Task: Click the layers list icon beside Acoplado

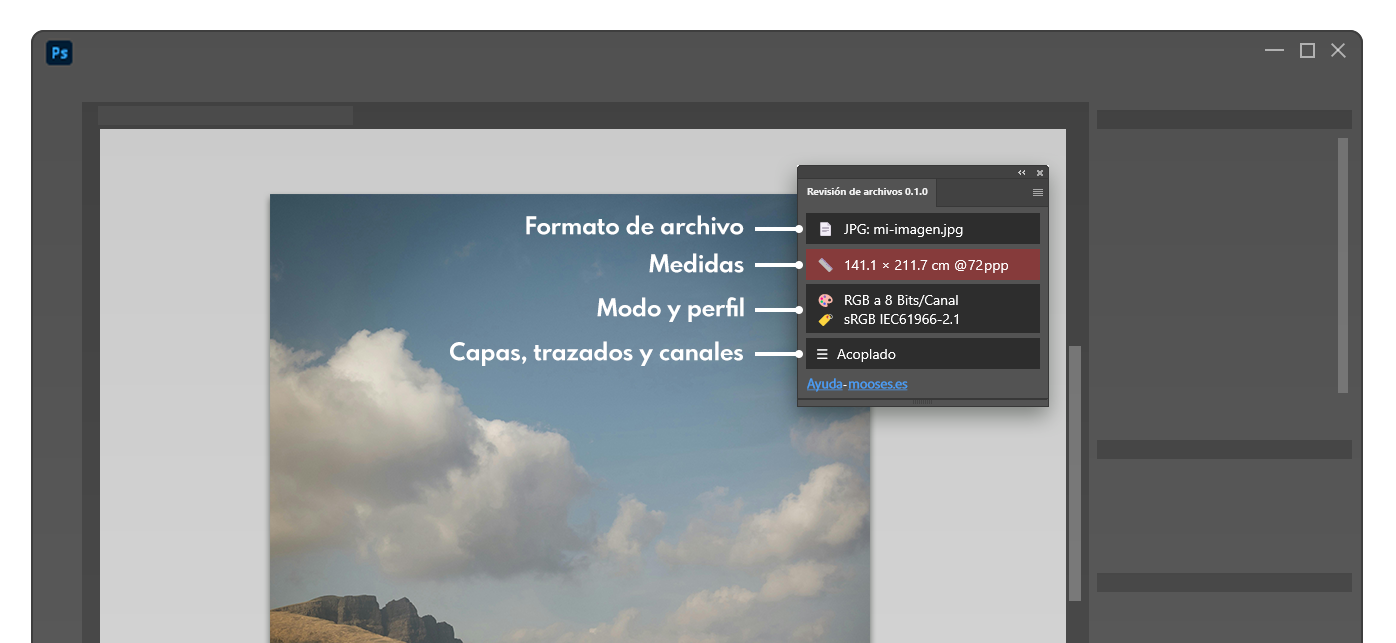Action: pos(822,354)
